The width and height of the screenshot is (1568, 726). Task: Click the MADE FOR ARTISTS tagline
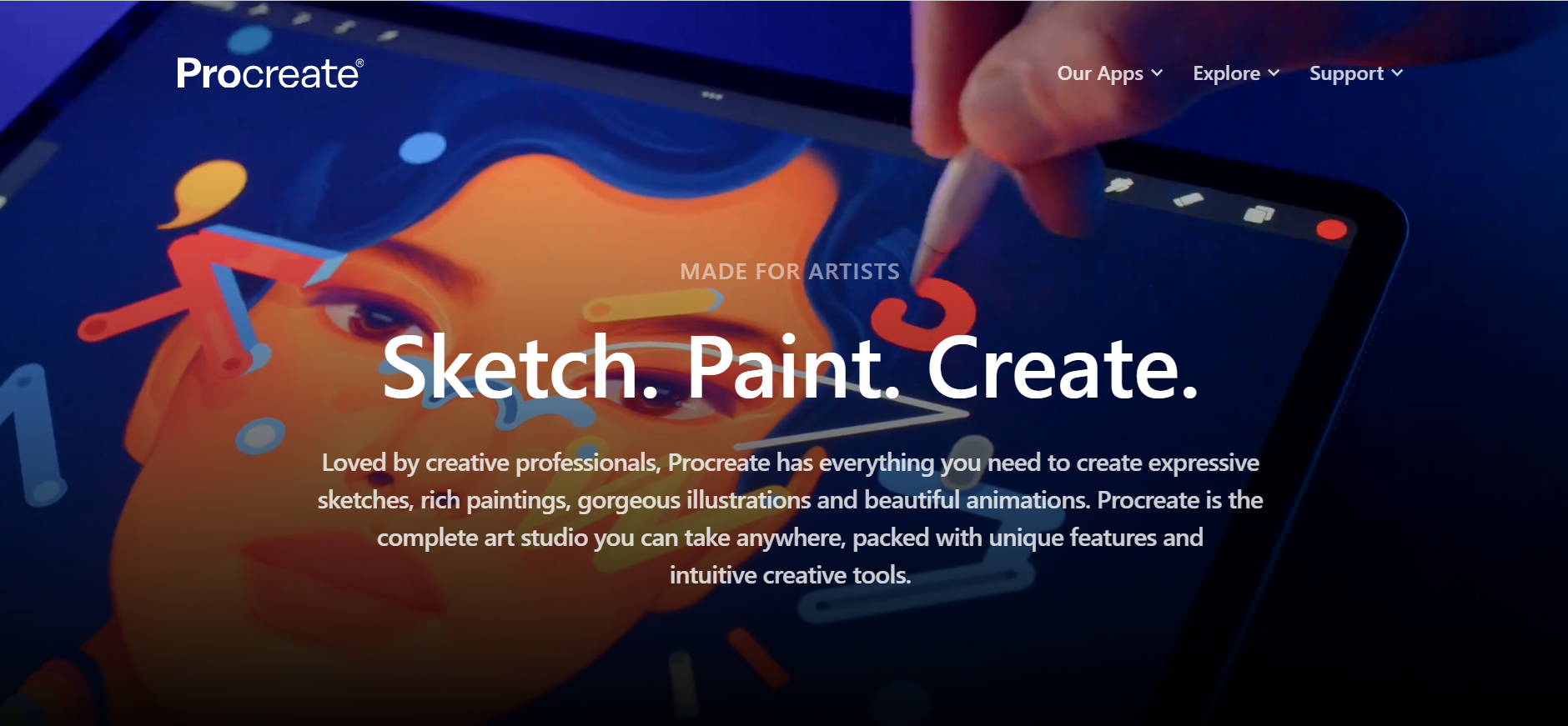coord(790,272)
